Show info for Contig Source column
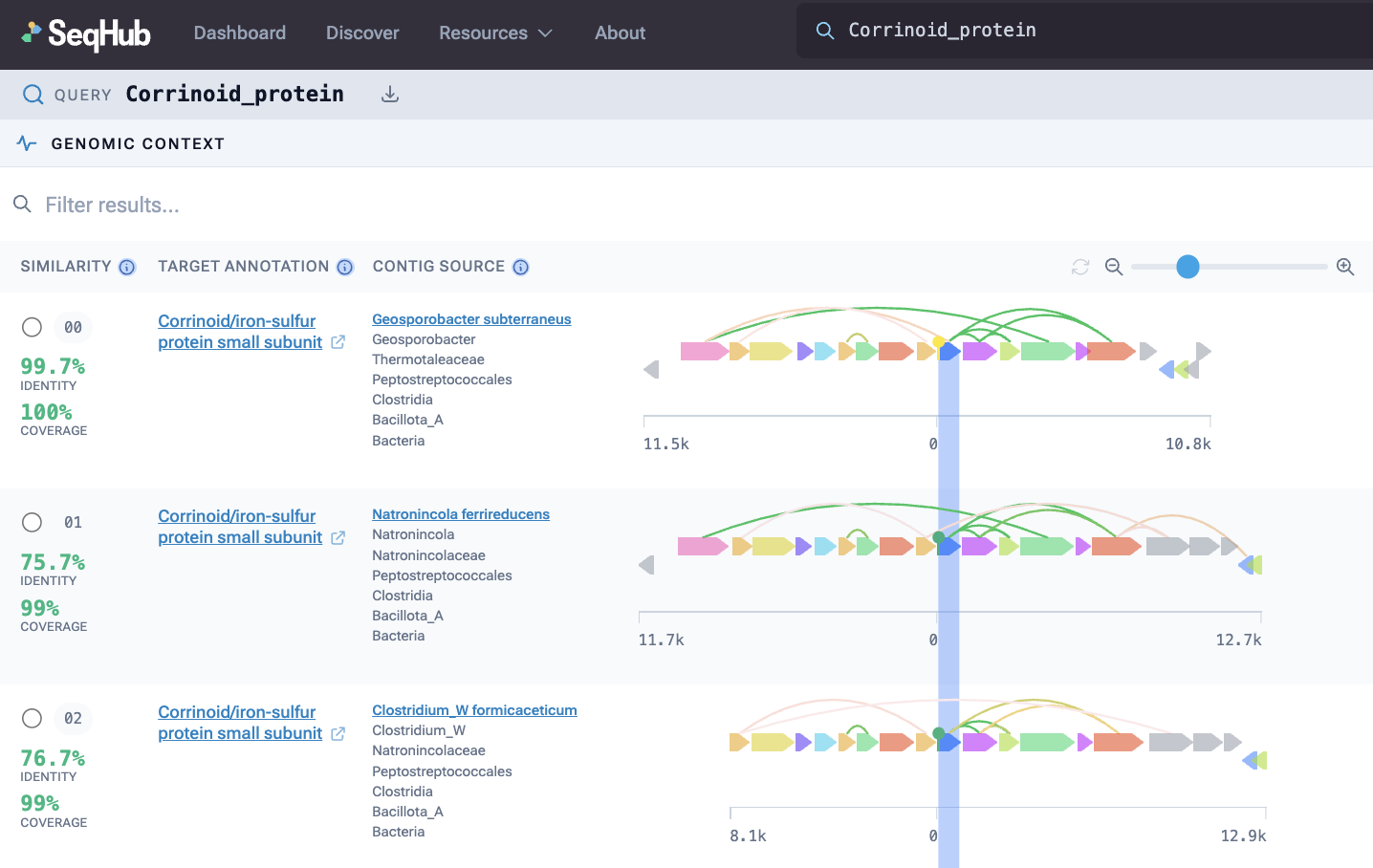This screenshot has height=868, width=1373. (x=521, y=267)
